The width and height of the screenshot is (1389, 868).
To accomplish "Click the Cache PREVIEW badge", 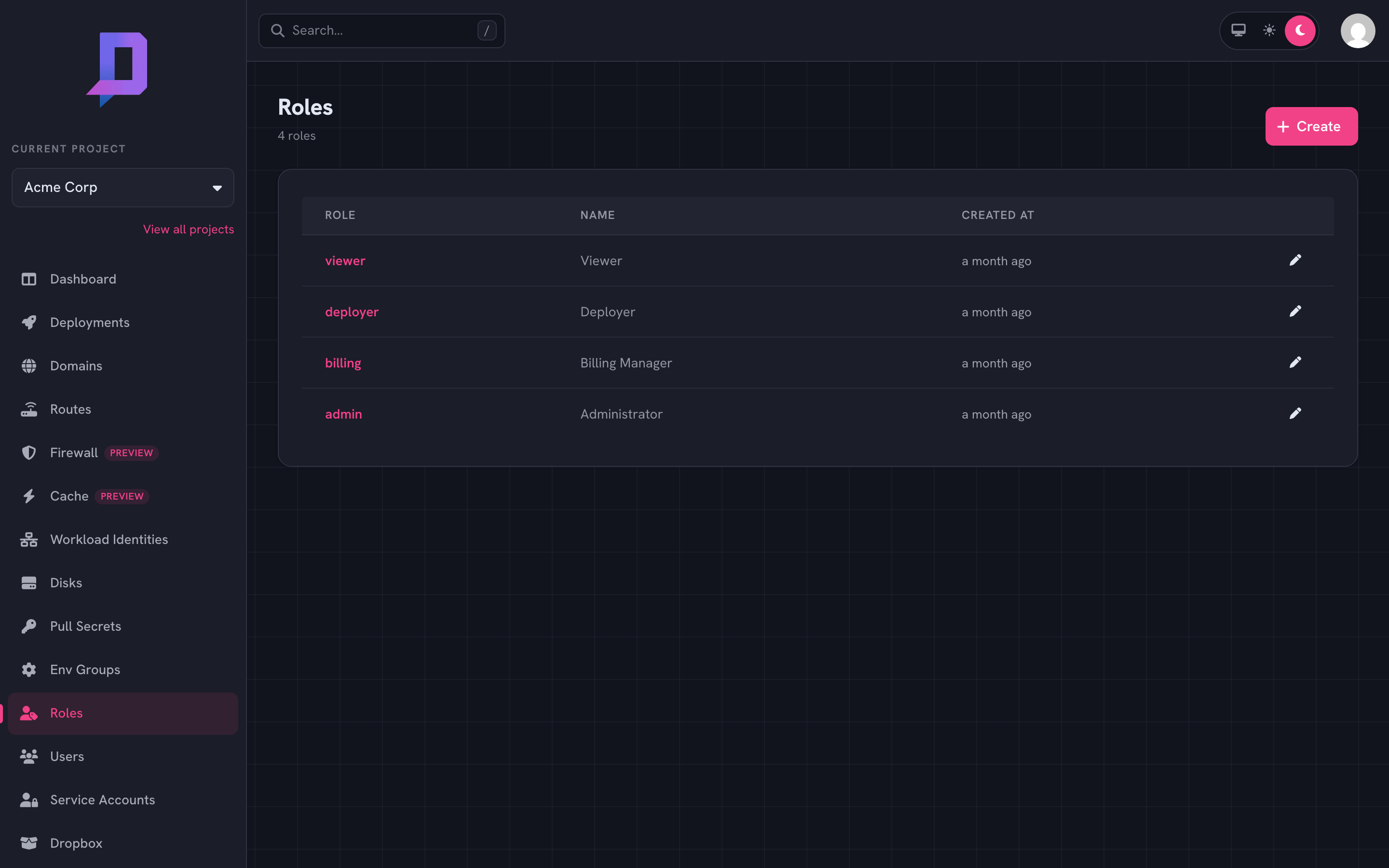I will click(x=122, y=496).
